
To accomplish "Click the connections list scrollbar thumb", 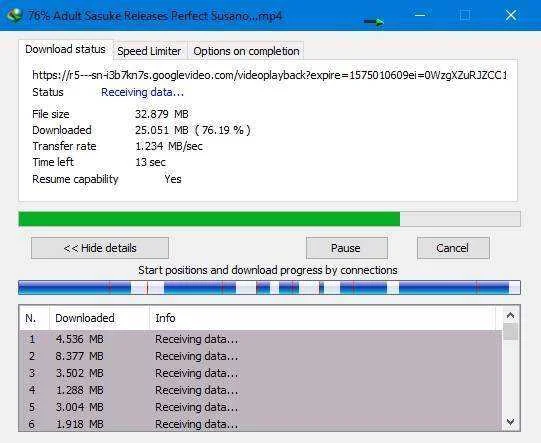I will tap(511, 331).
